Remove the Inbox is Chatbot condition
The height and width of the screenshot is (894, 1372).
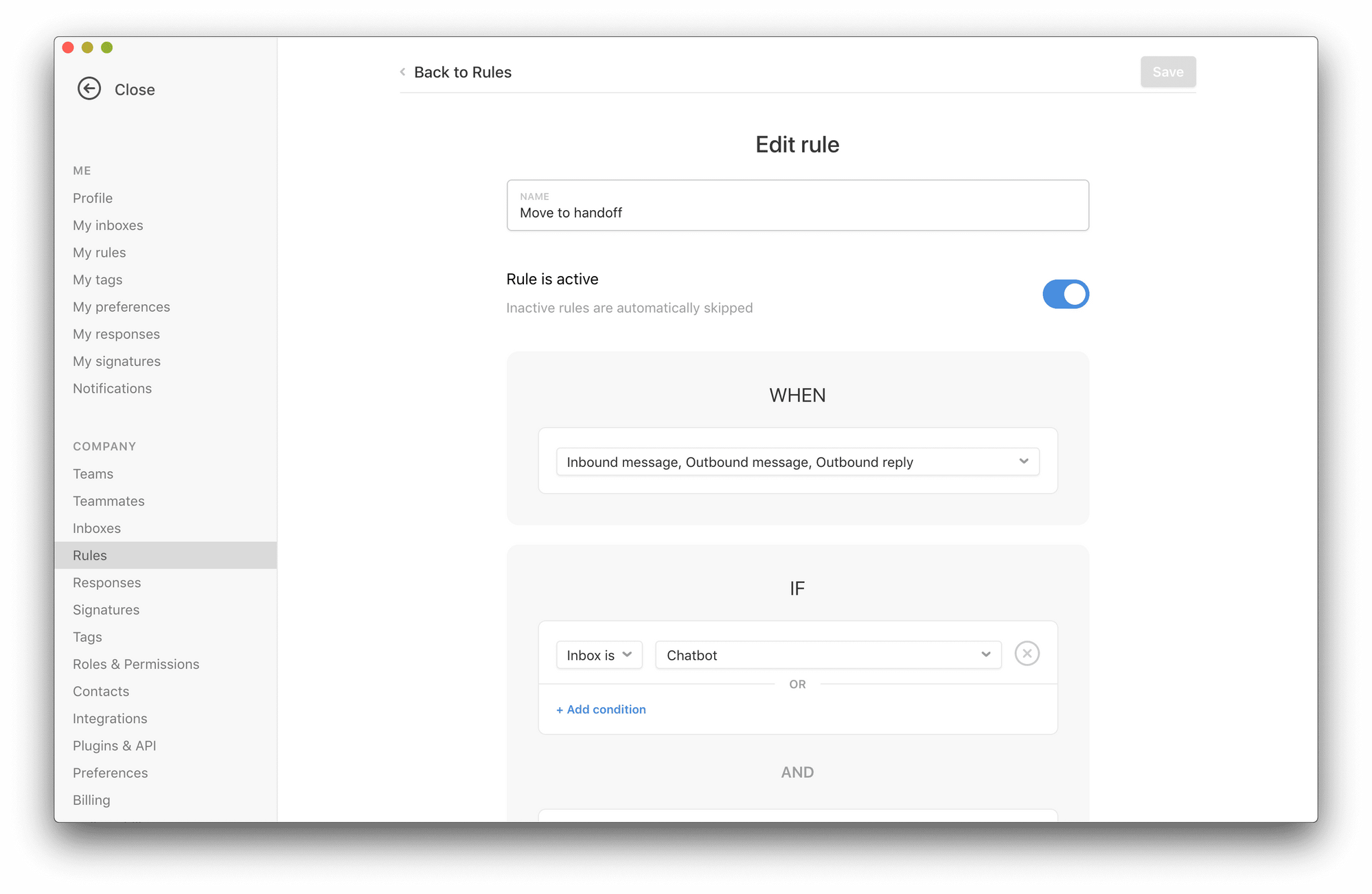point(1027,654)
